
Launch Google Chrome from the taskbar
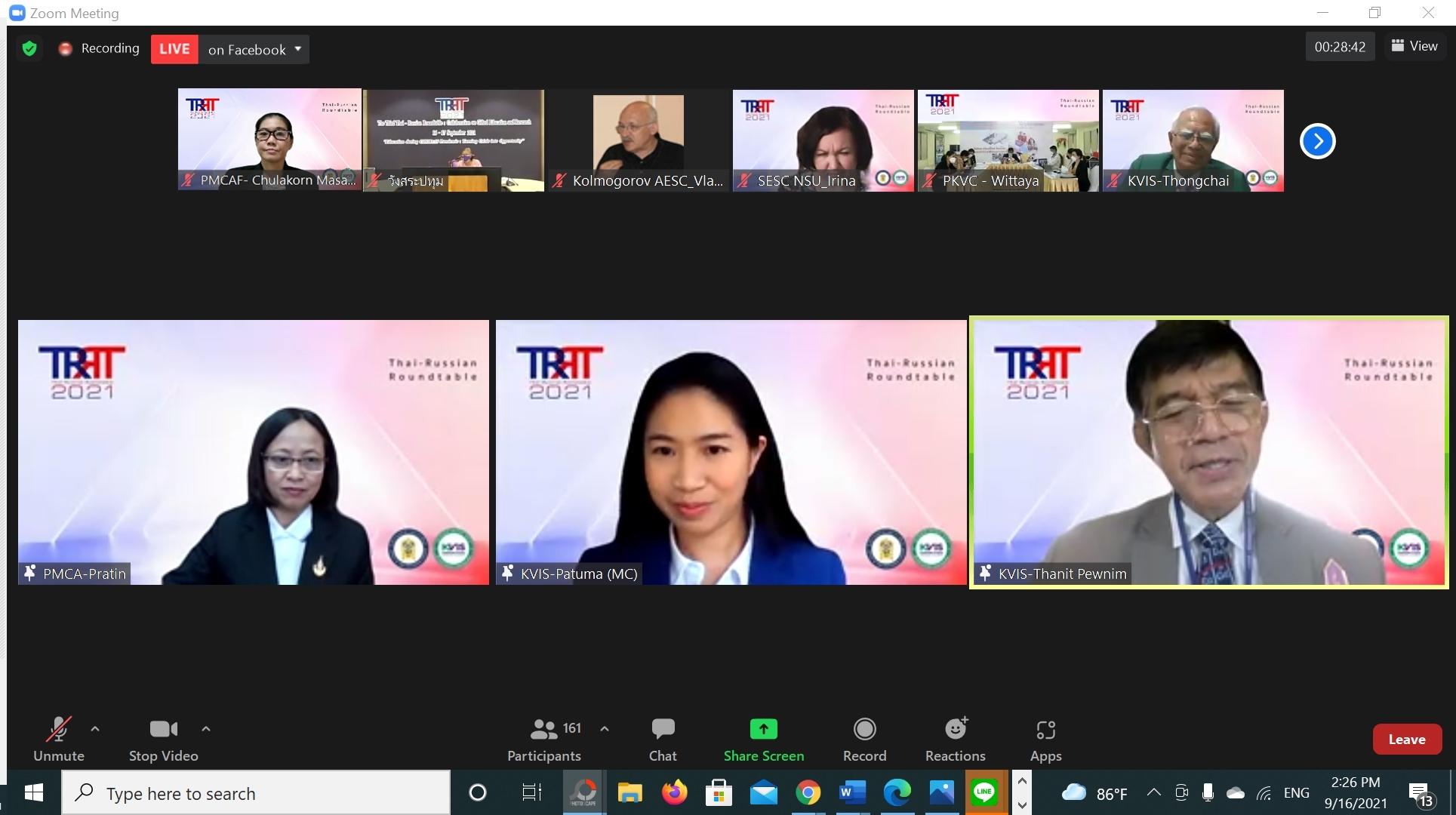tap(808, 793)
